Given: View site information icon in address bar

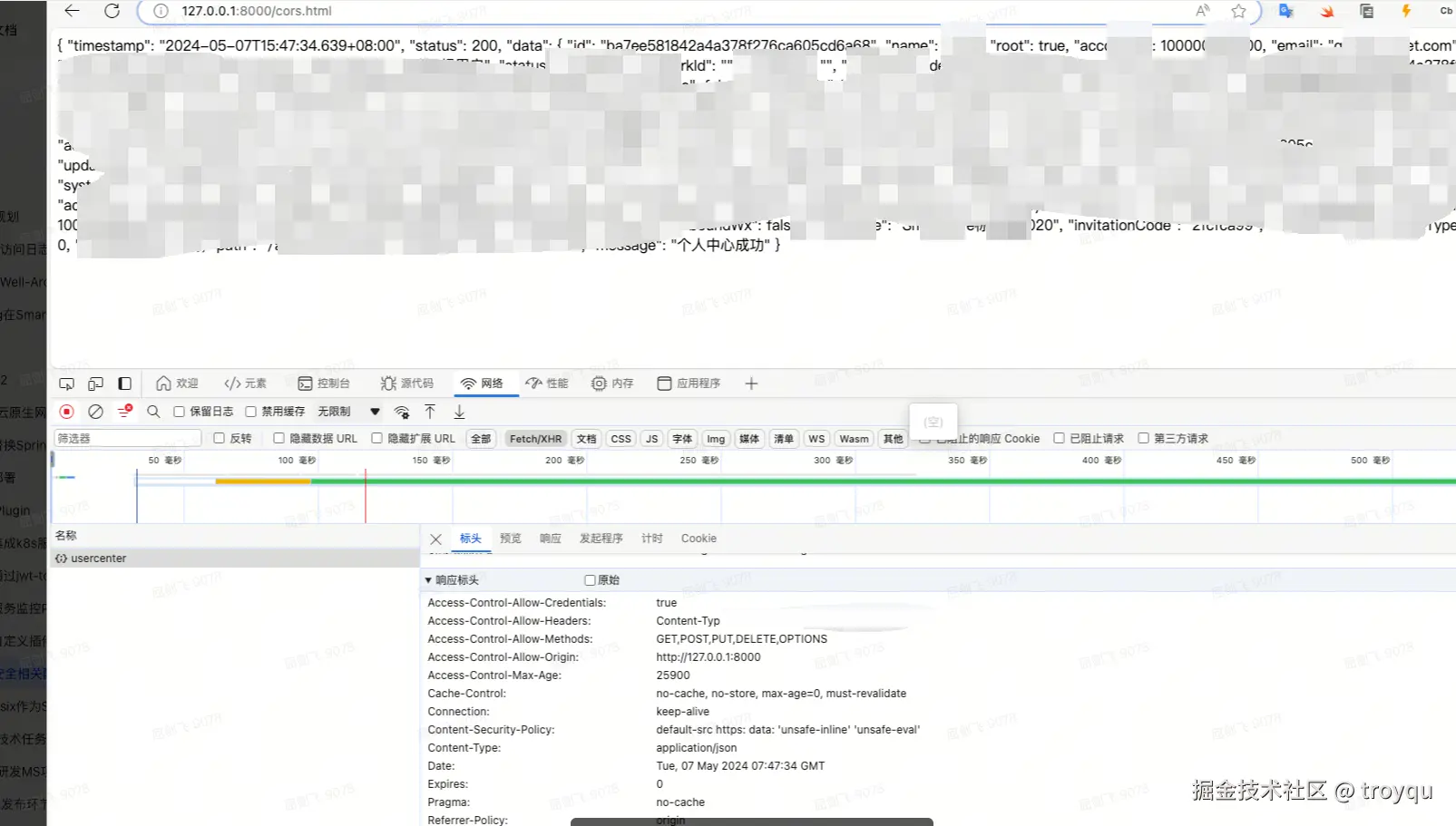Looking at the screenshot, I should (x=161, y=11).
